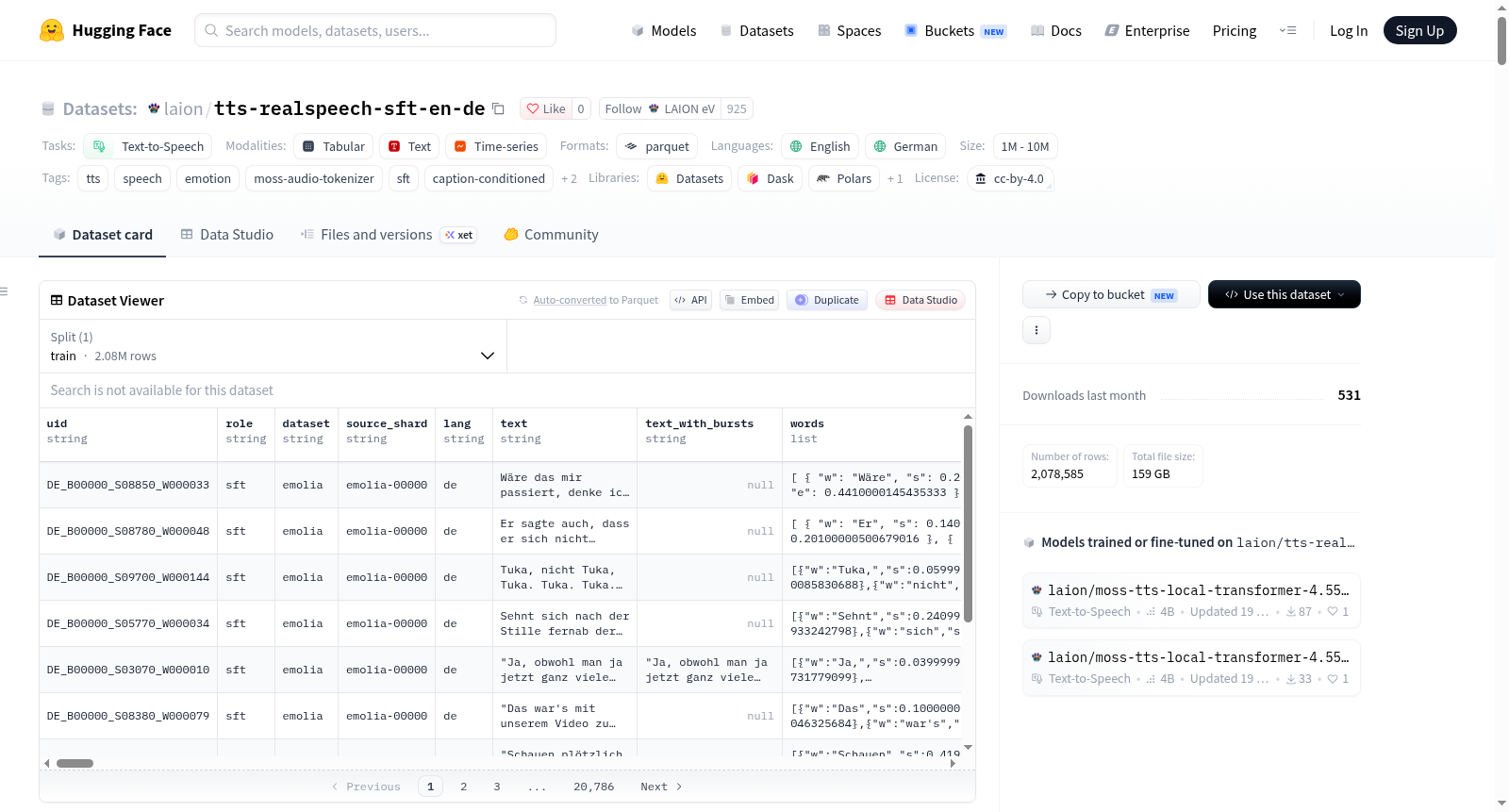
Task: Open Buckets in top navigation
Action: coord(956,30)
